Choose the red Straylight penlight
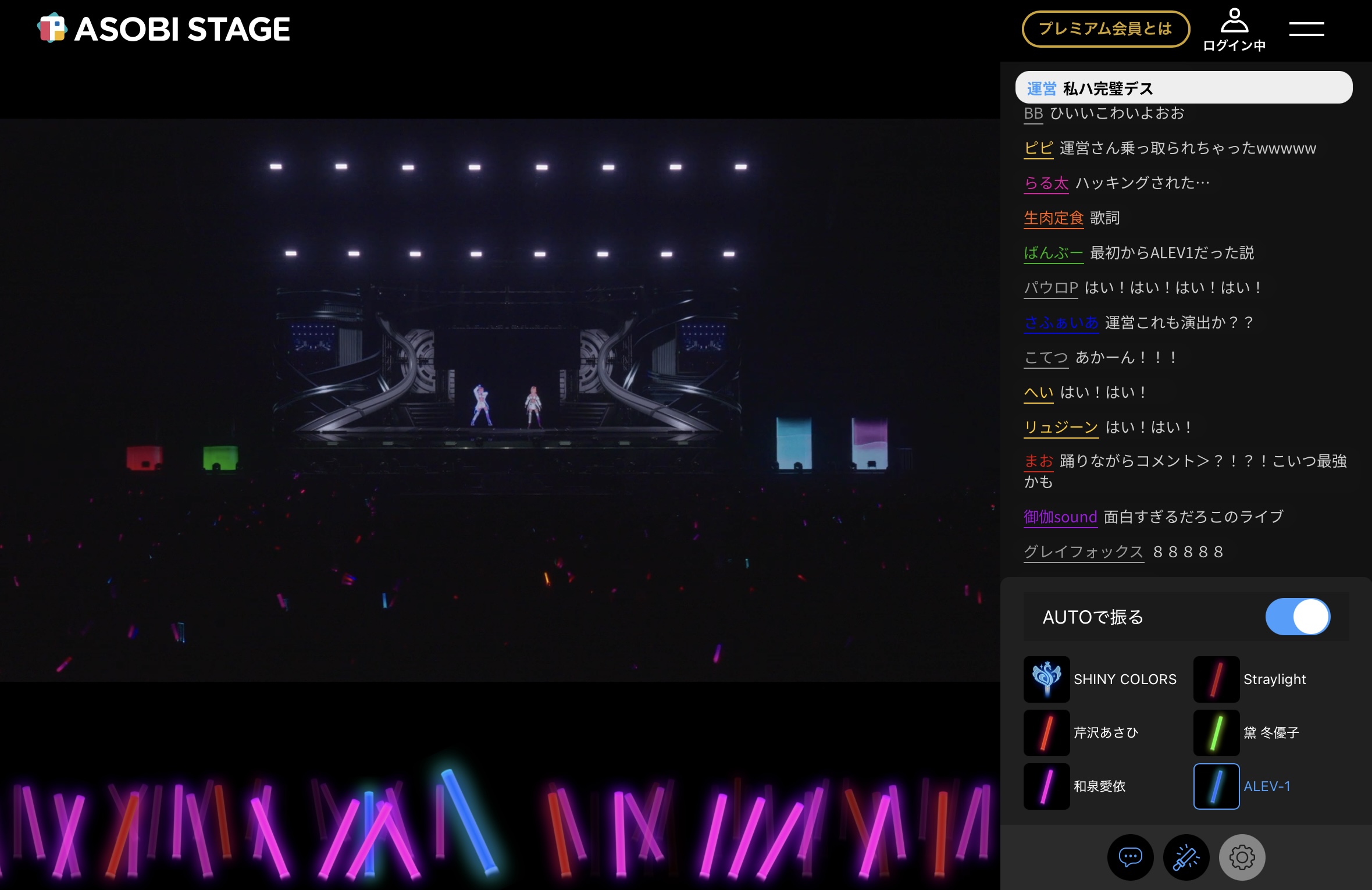Screen dimensions: 1372x890 point(1216,679)
